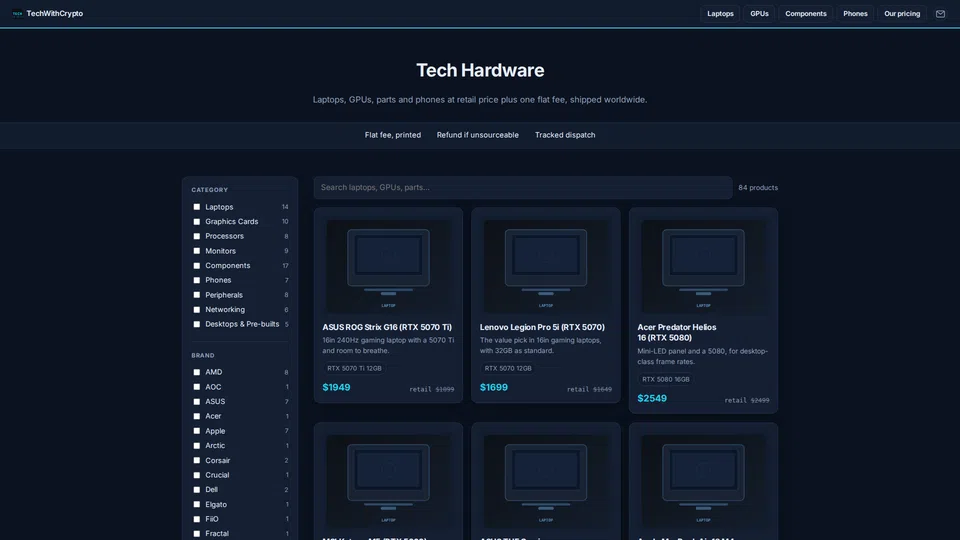Click the Tracked dispatch label

(565, 135)
